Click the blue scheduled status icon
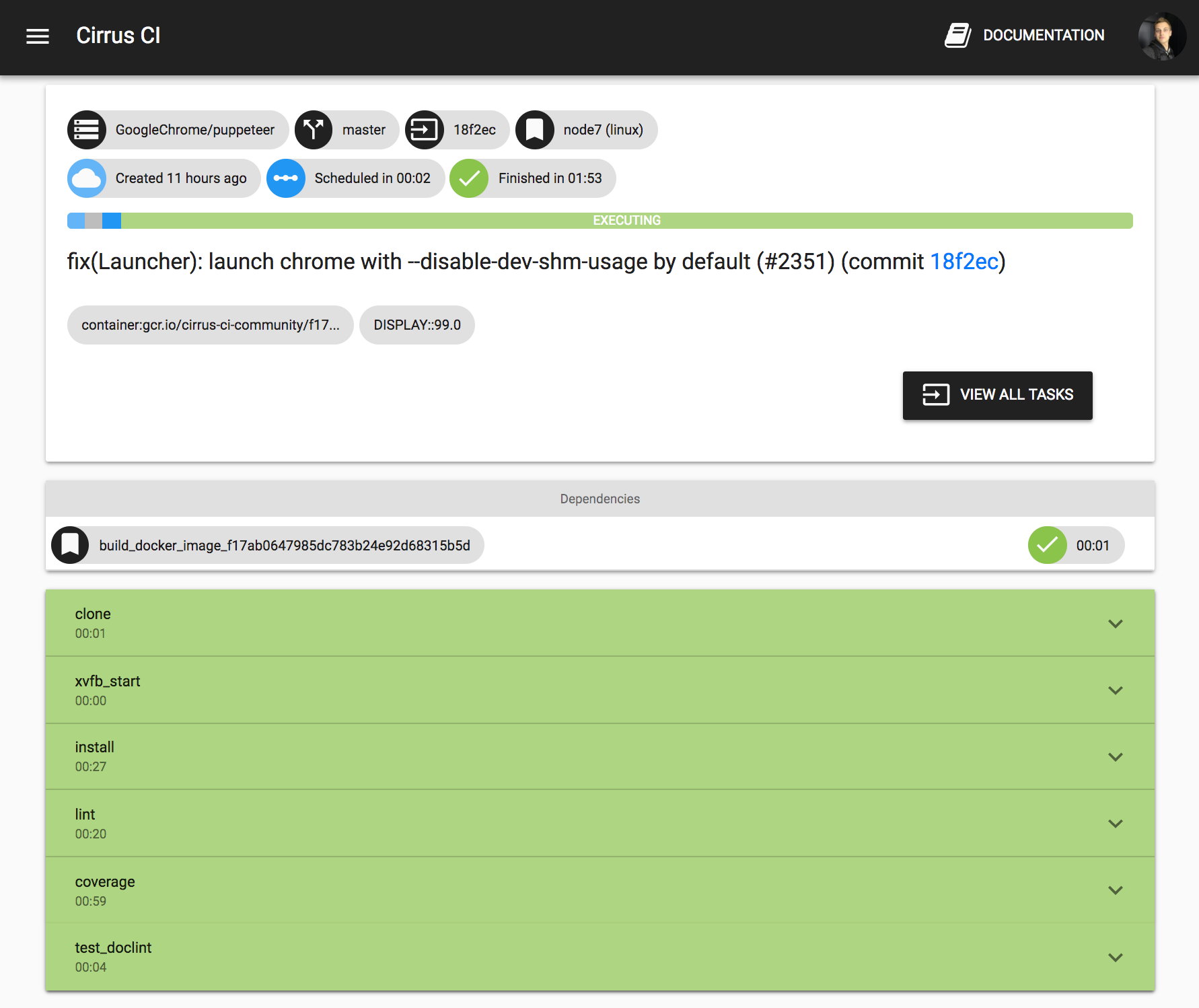The height and width of the screenshot is (1008, 1199). click(x=286, y=178)
